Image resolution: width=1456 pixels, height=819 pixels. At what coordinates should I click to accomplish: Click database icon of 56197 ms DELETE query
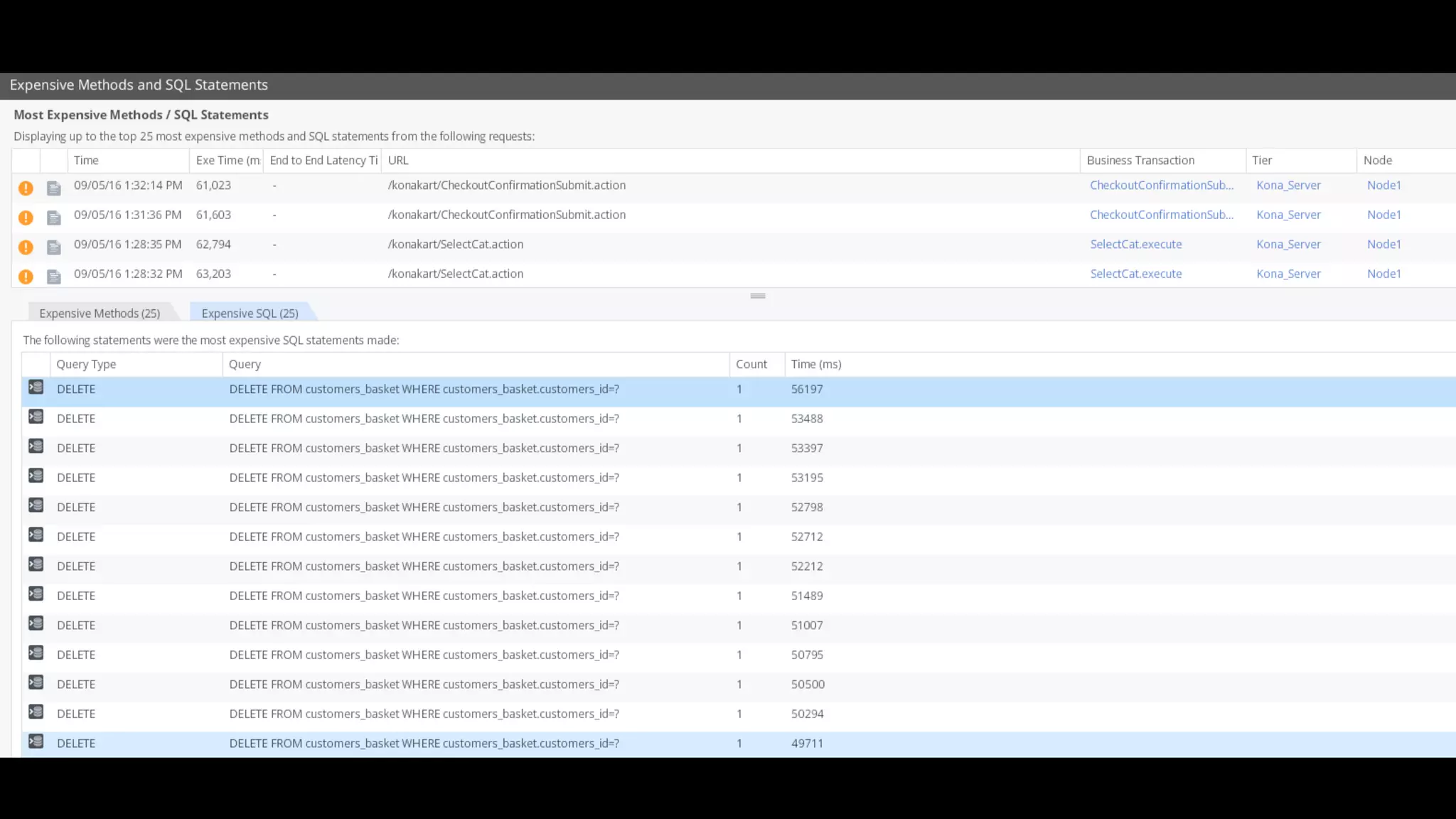(x=36, y=387)
